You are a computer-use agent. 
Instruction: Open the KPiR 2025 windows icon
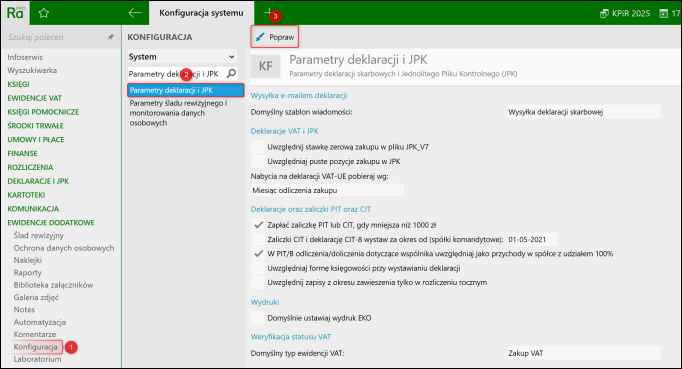pos(604,13)
